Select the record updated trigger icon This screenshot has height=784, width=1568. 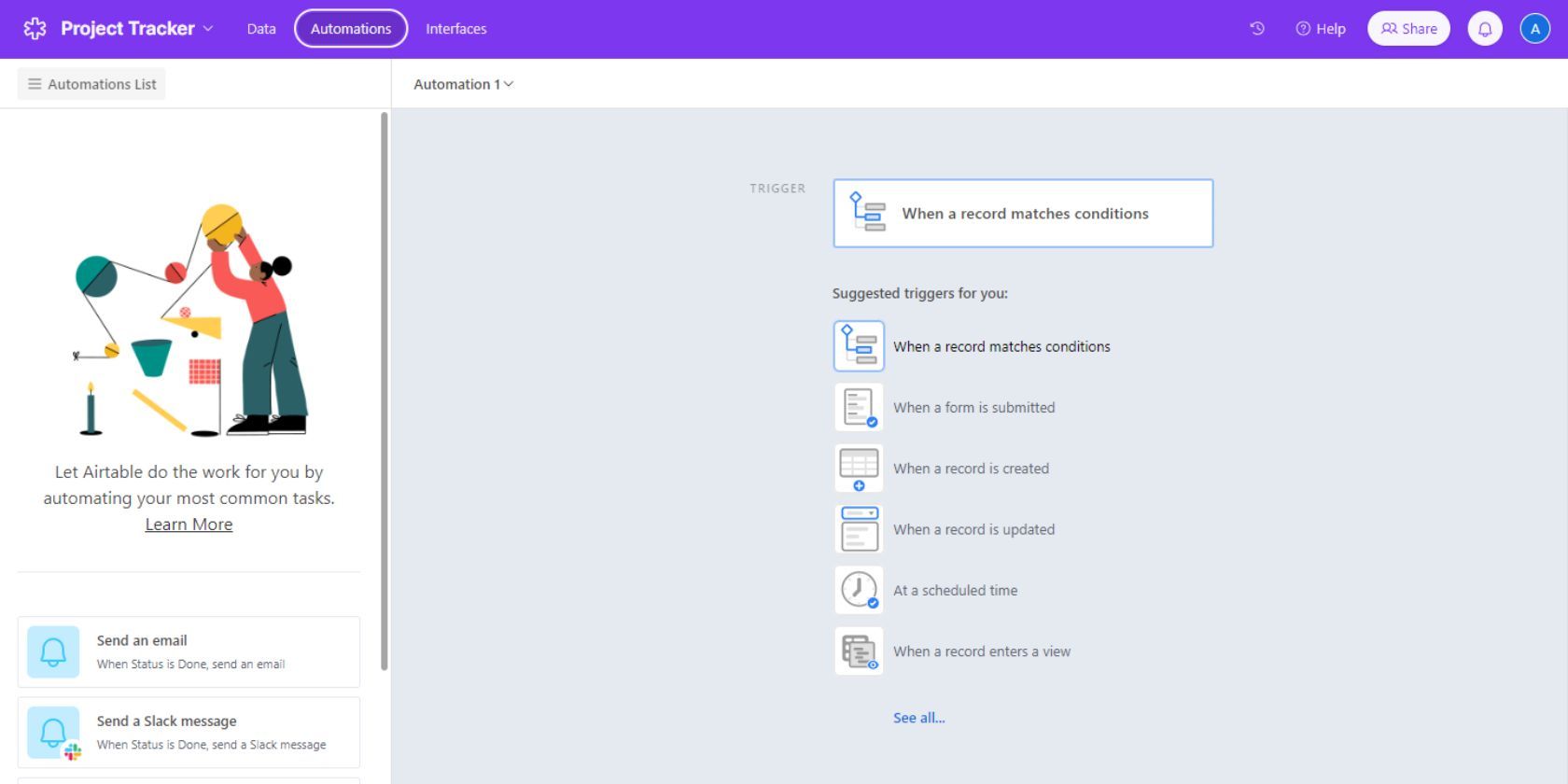click(x=859, y=529)
